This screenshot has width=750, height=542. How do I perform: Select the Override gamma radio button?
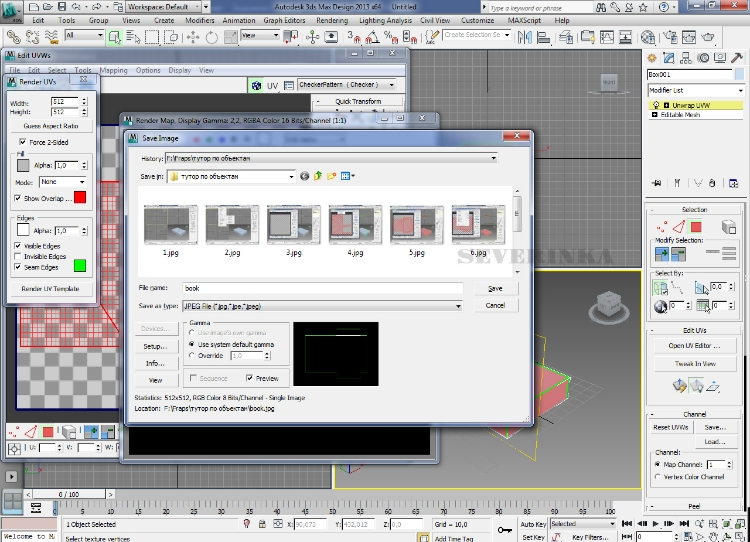pos(192,355)
